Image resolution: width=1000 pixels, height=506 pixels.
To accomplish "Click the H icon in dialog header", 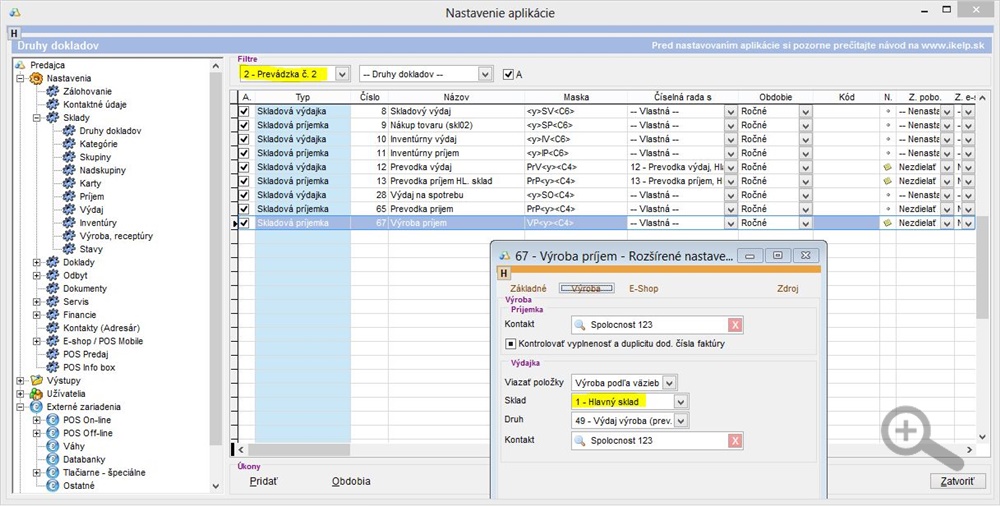I will coord(502,272).
